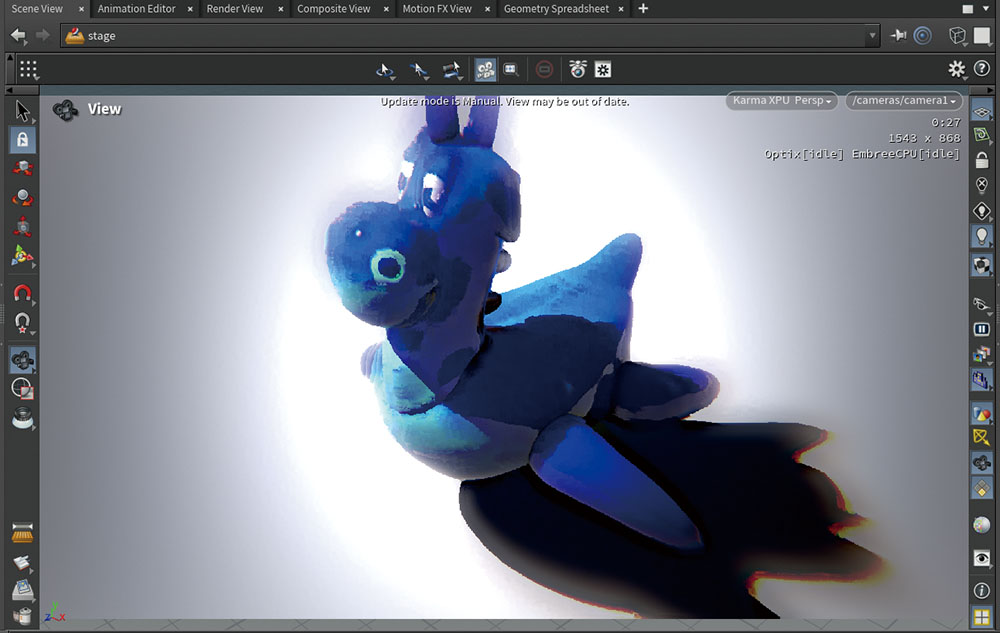Select the arrow Select tool in left toolbar

coord(22,110)
